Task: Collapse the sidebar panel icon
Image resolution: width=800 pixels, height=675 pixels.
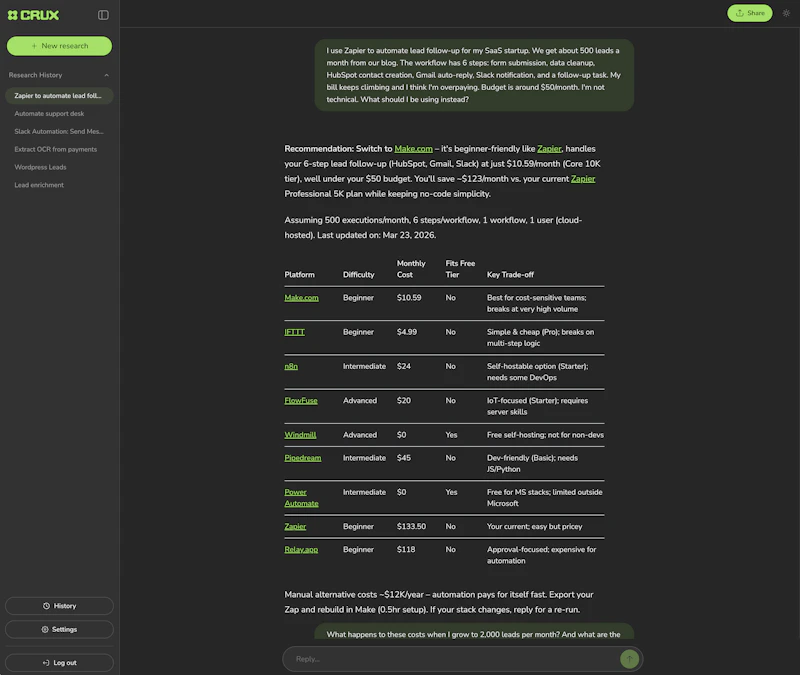Action: point(103,15)
